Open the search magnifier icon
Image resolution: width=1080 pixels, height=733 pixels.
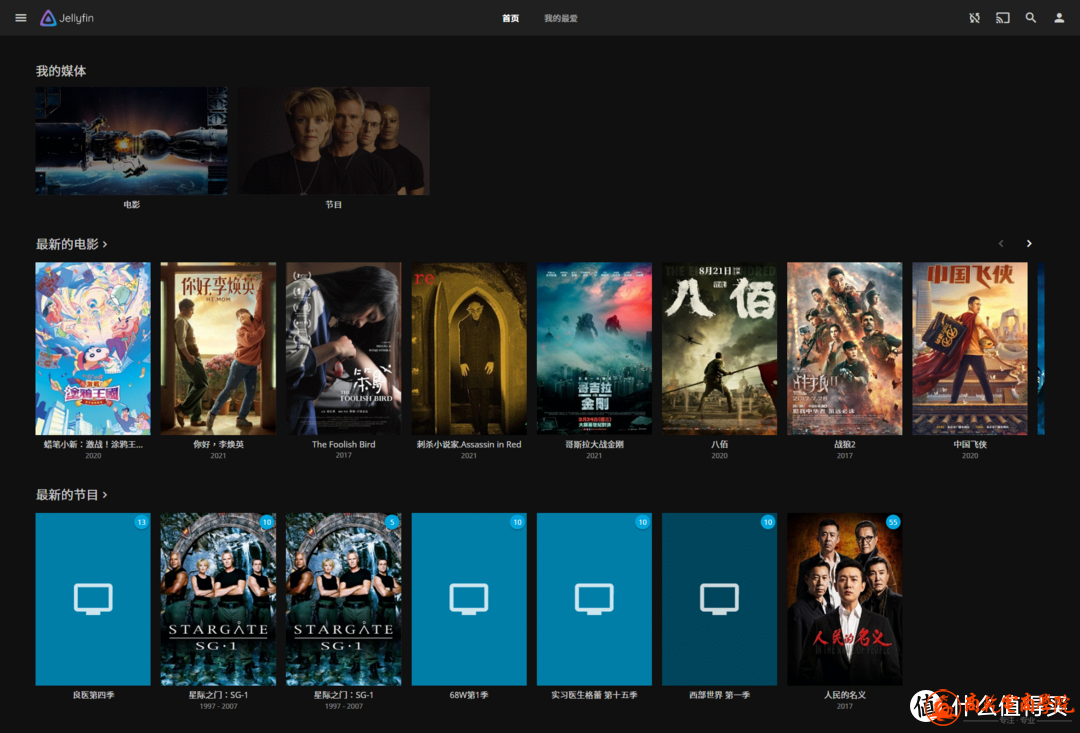tap(1031, 18)
